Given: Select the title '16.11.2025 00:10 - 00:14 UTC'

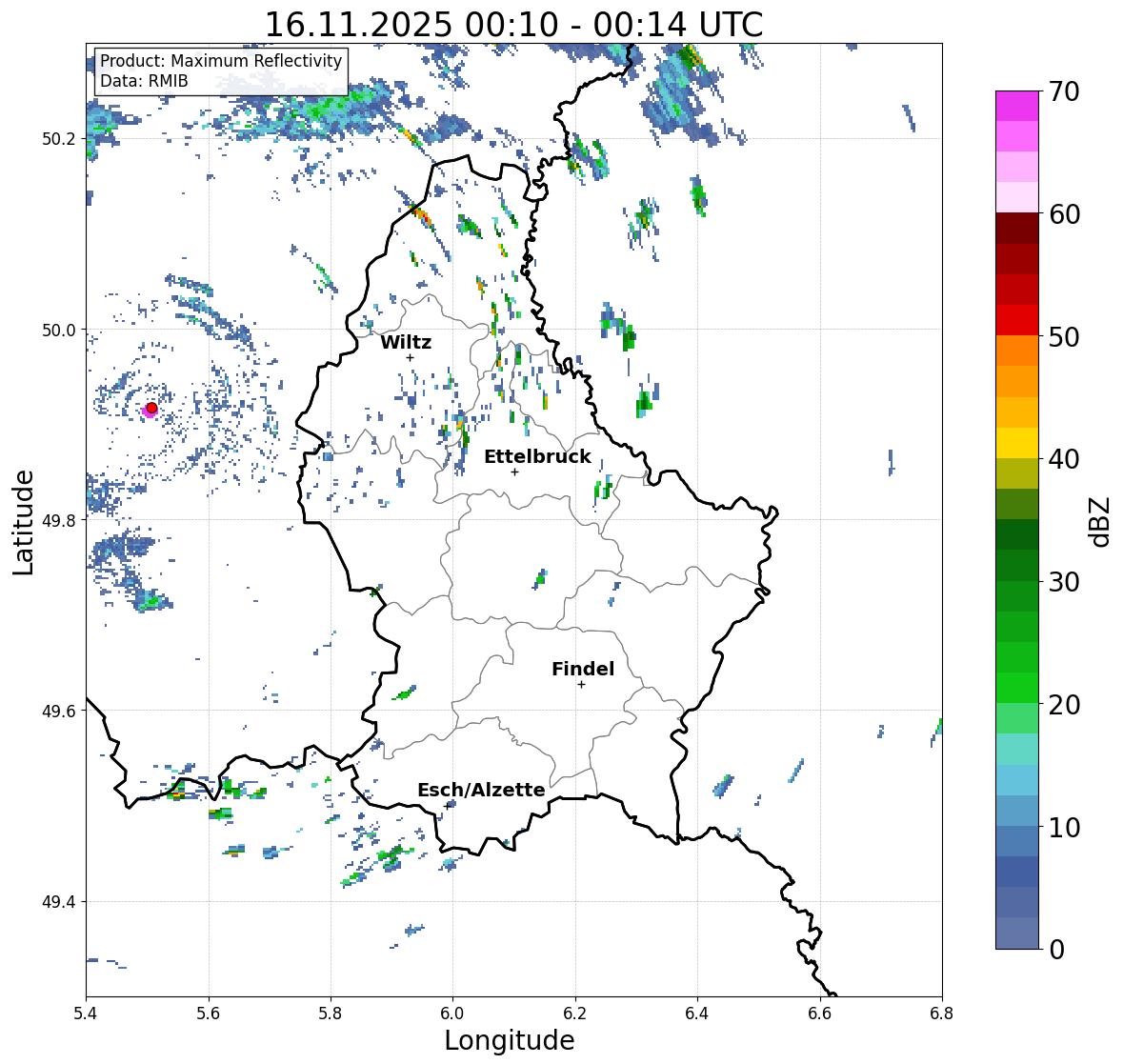Looking at the screenshot, I should 513,25.
